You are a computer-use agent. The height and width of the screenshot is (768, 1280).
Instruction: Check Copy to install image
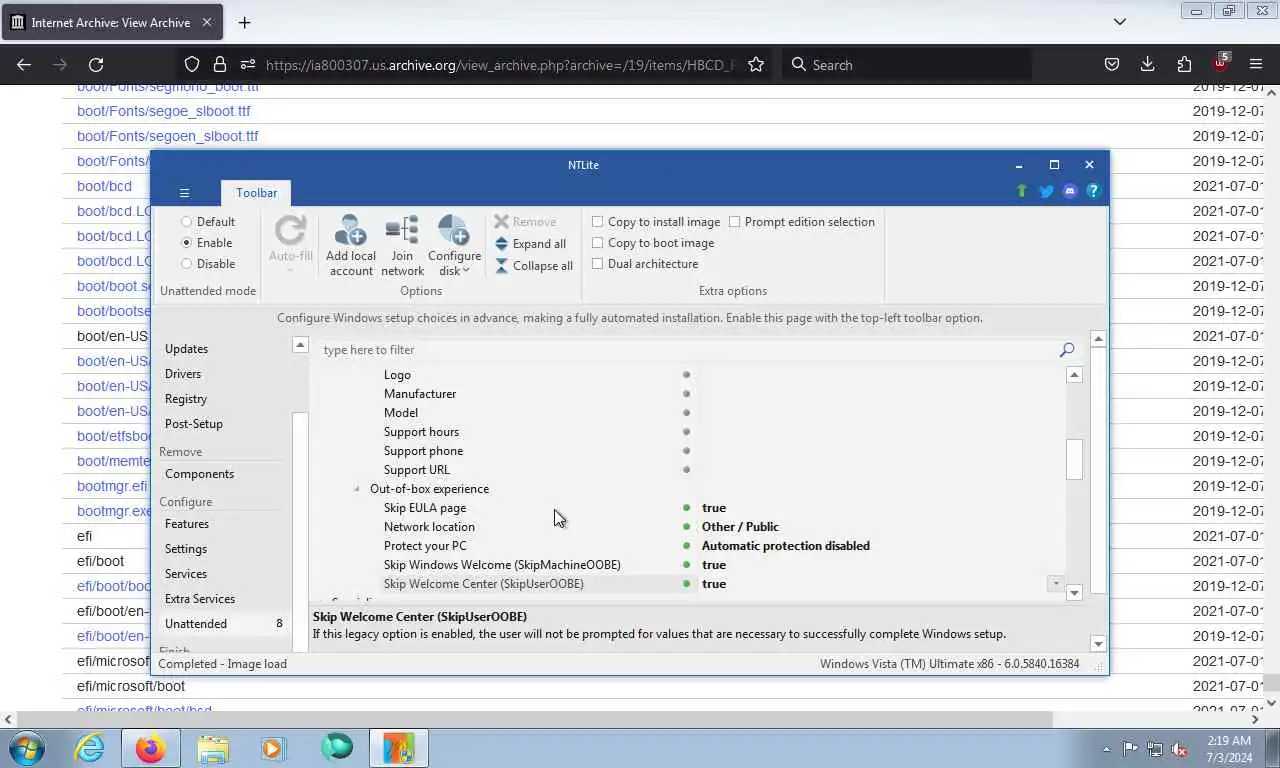click(655, 222)
